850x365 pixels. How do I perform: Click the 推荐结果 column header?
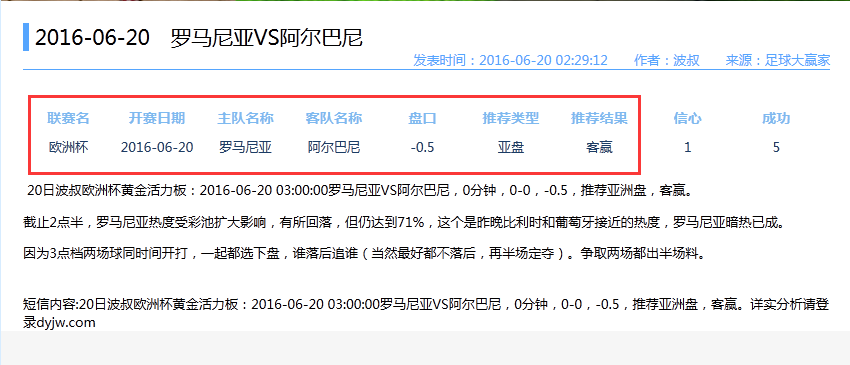(x=599, y=118)
